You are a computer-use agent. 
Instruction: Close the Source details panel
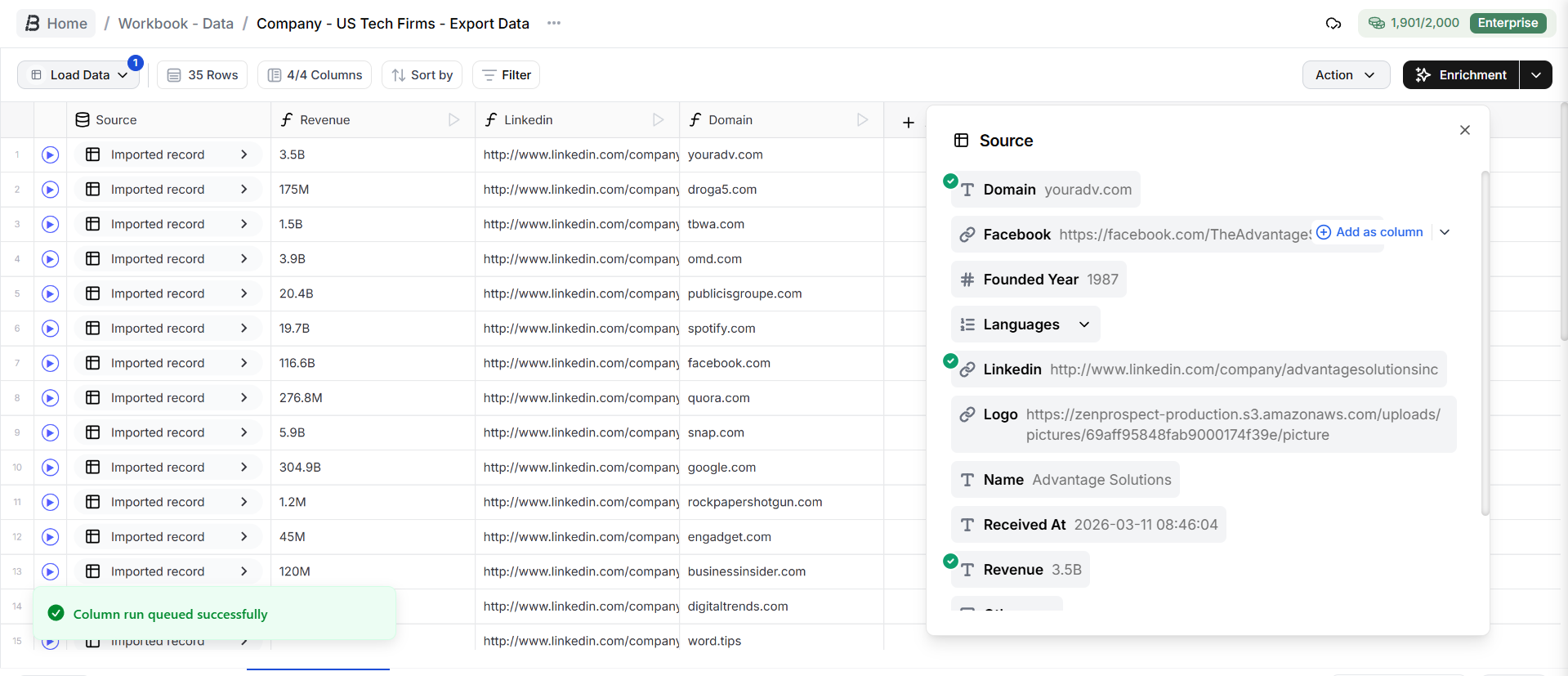click(1464, 130)
